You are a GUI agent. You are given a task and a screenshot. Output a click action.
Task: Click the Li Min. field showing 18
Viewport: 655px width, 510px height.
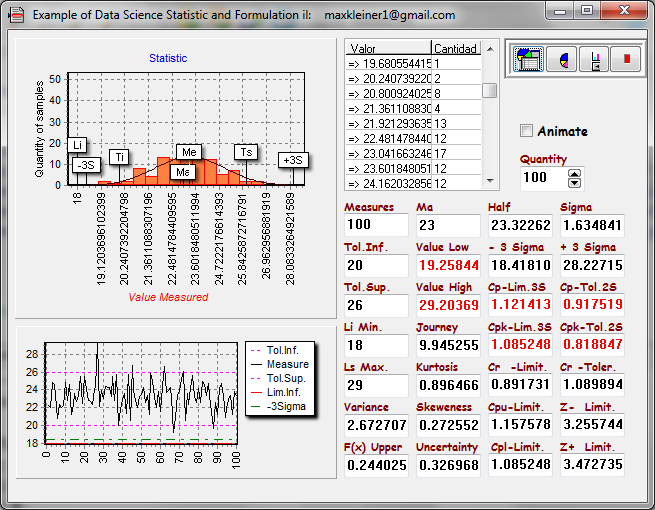(x=375, y=345)
